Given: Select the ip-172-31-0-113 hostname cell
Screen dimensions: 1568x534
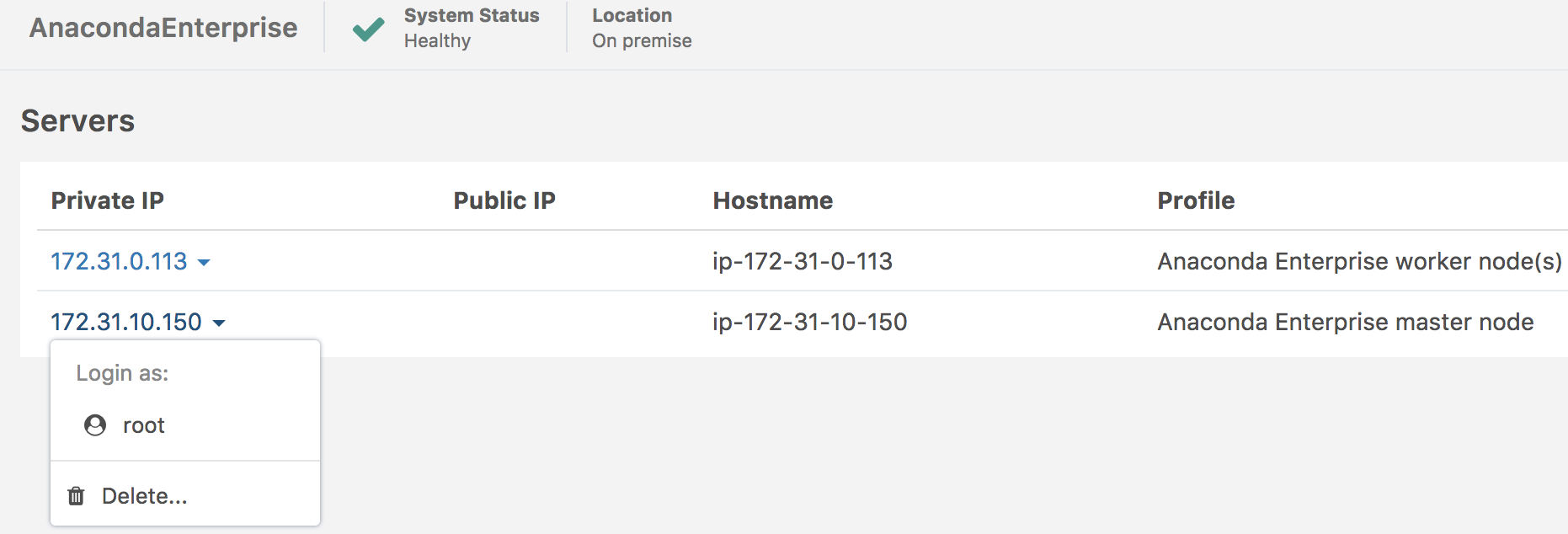Looking at the screenshot, I should (x=802, y=262).
